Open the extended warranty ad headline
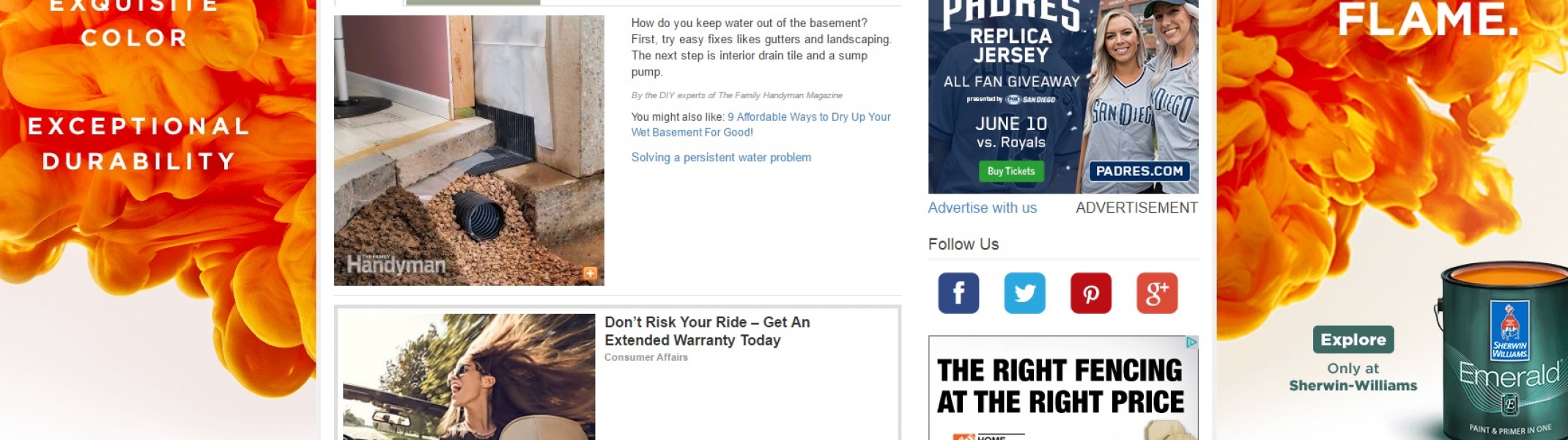The image size is (1568, 440). tap(707, 331)
